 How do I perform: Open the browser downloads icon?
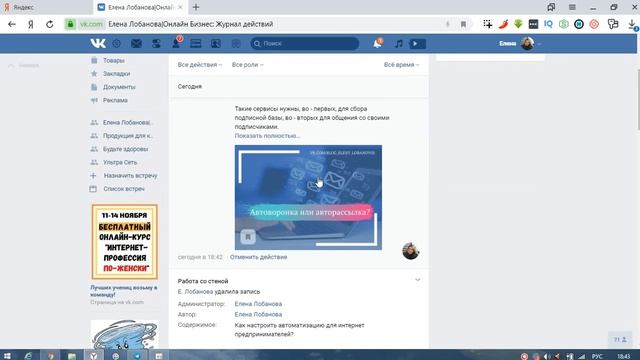(x=632, y=24)
